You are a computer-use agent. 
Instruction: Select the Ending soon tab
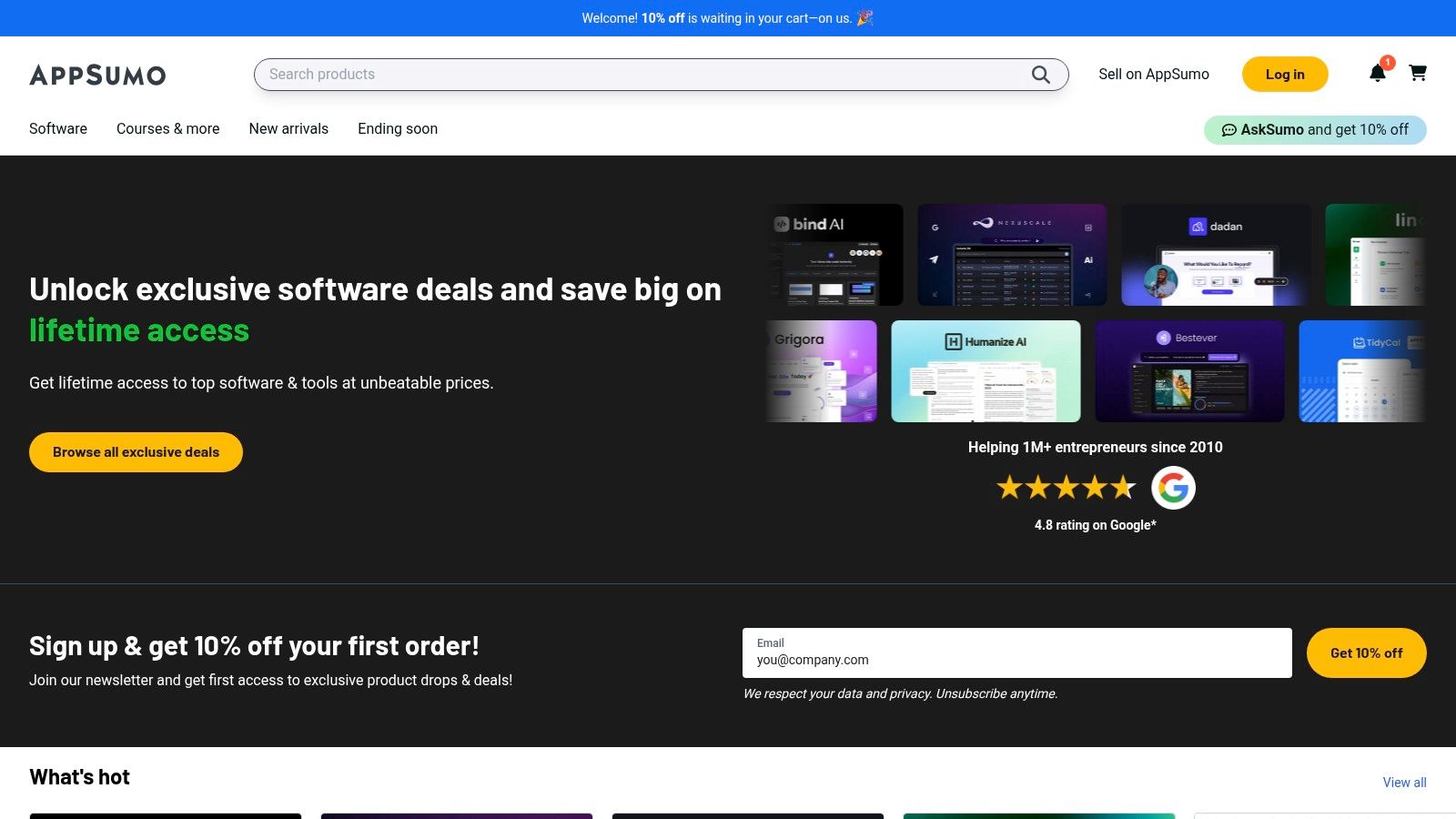(398, 128)
